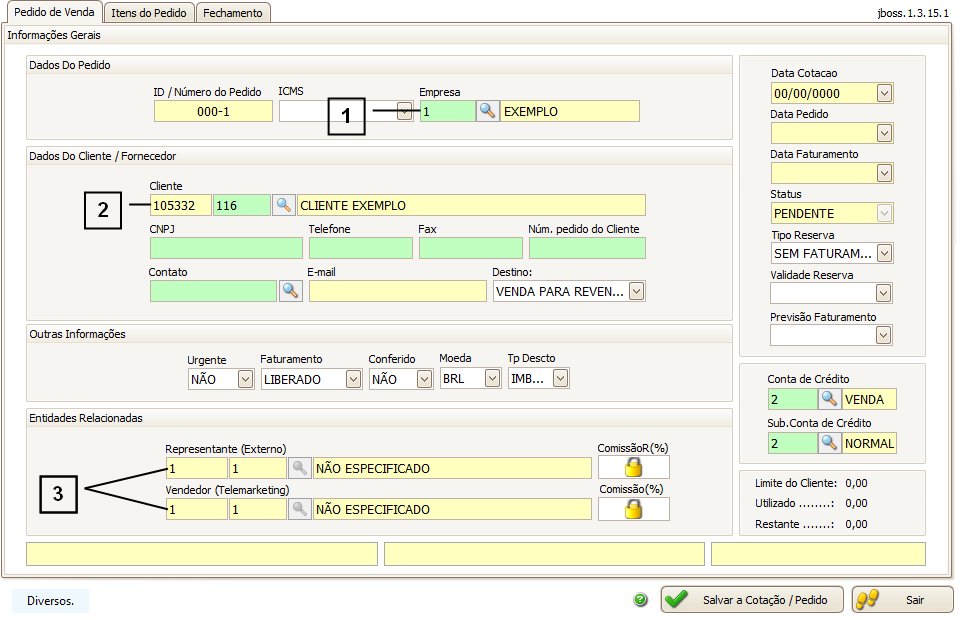This screenshot has width=960, height=620.
Task: Open the Fechamento tab
Action: 233,13
